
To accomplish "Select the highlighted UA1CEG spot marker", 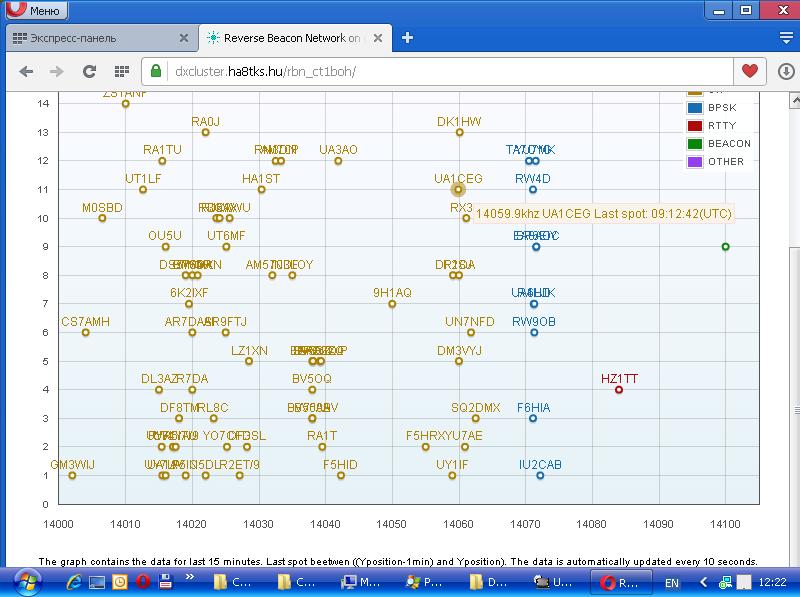I will tap(458, 189).
